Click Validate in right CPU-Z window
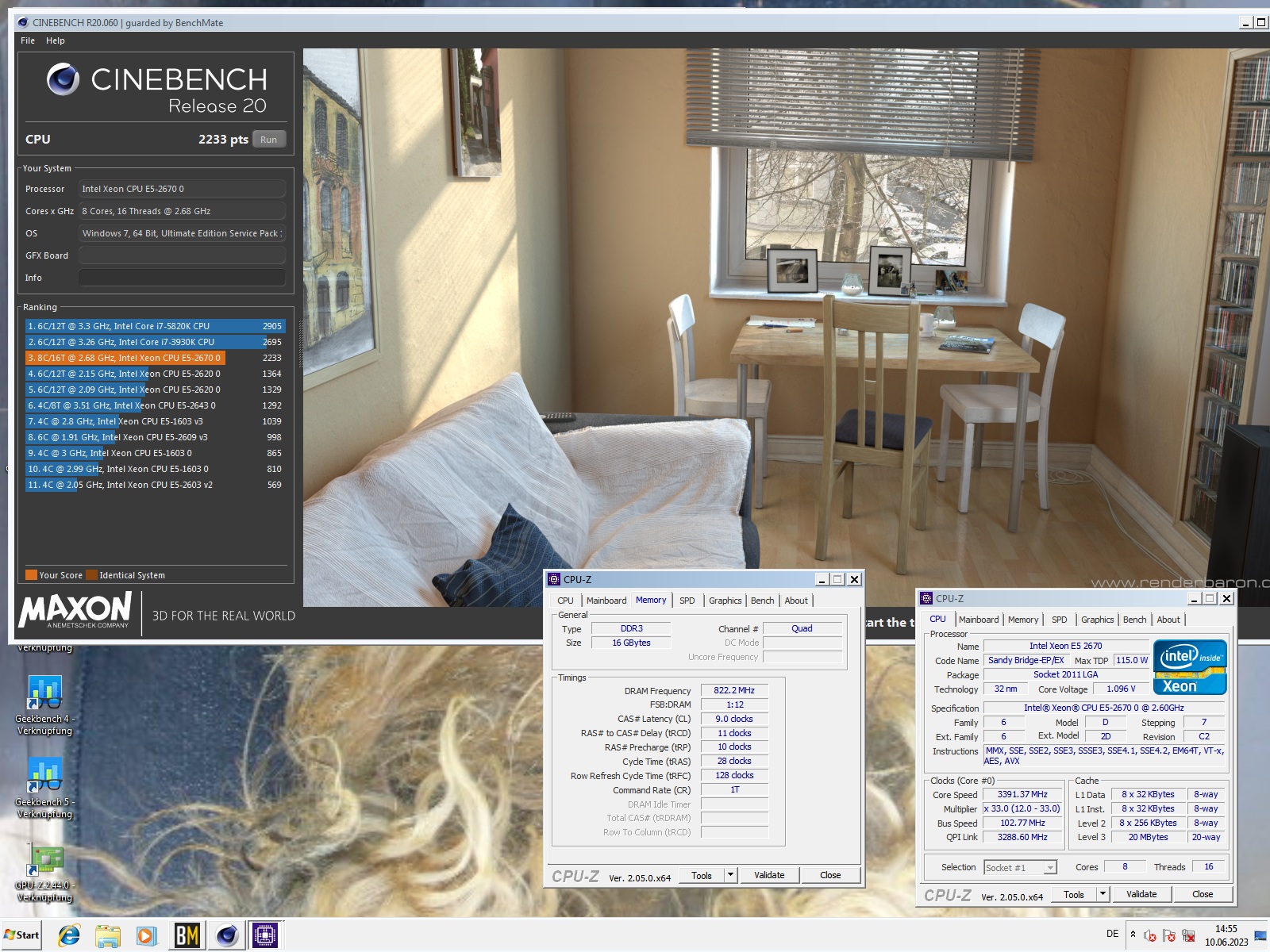The height and width of the screenshot is (952, 1270). (1141, 894)
